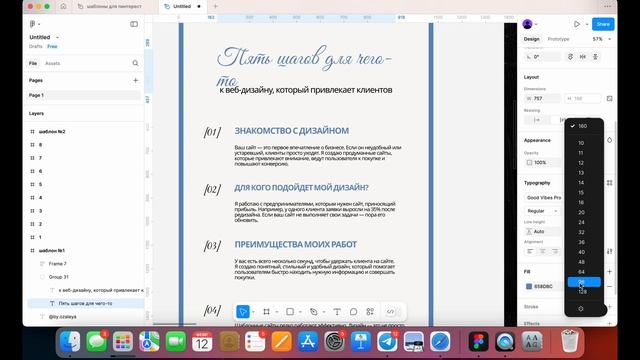The width and height of the screenshot is (640, 360).
Task: Click the width field showing 757
Action: 542,98
